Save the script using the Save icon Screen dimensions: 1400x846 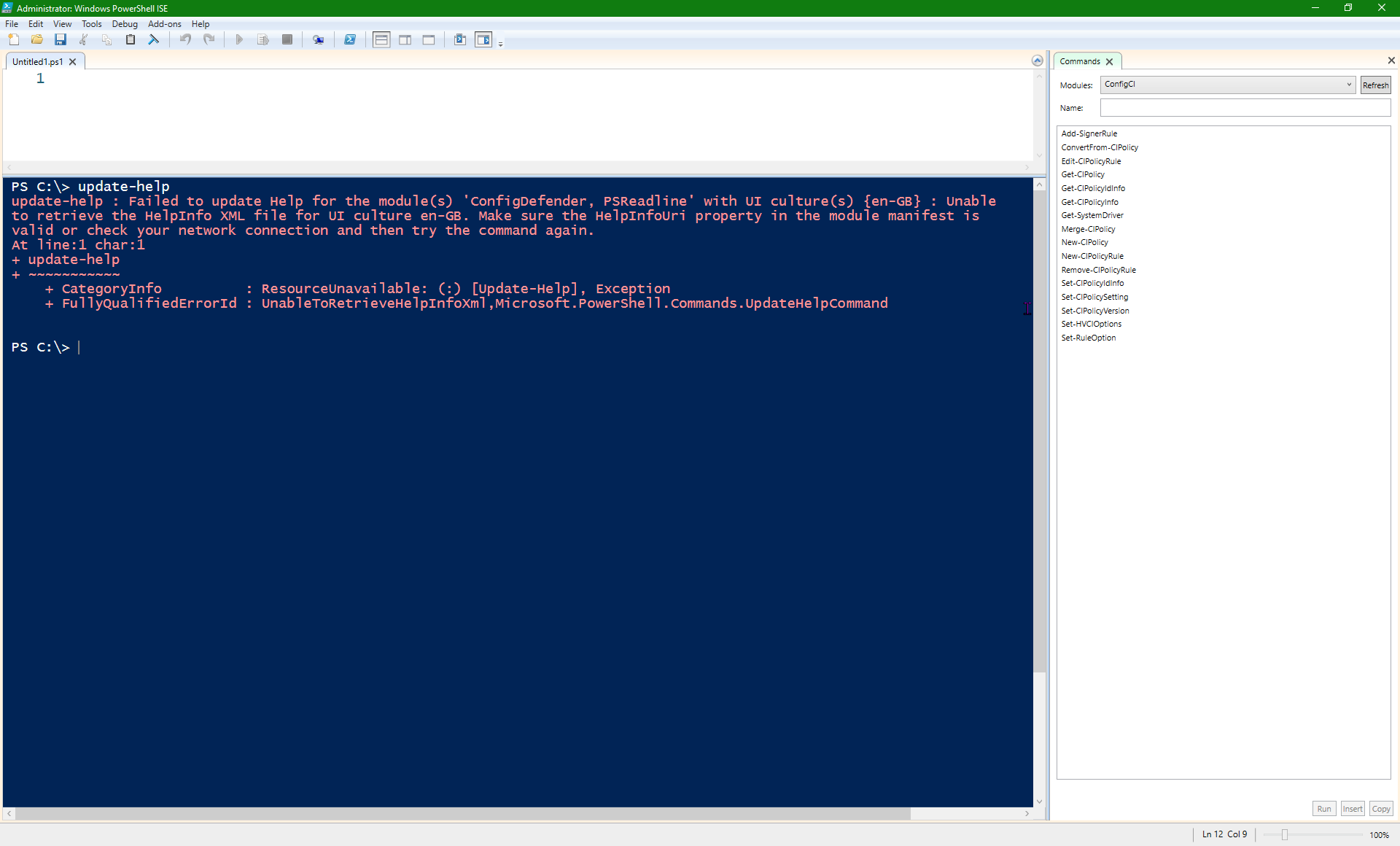coord(61,40)
